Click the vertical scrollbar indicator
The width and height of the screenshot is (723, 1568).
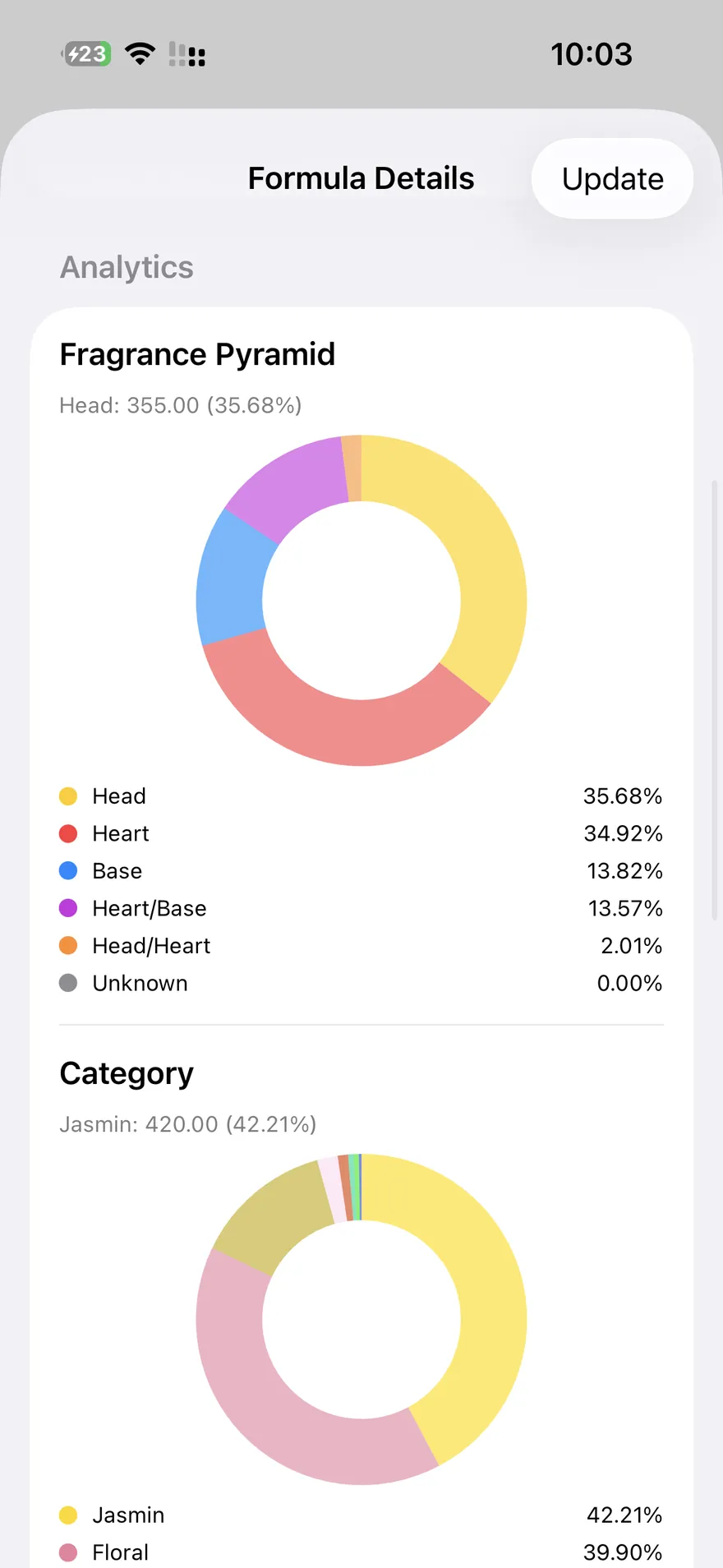714,700
